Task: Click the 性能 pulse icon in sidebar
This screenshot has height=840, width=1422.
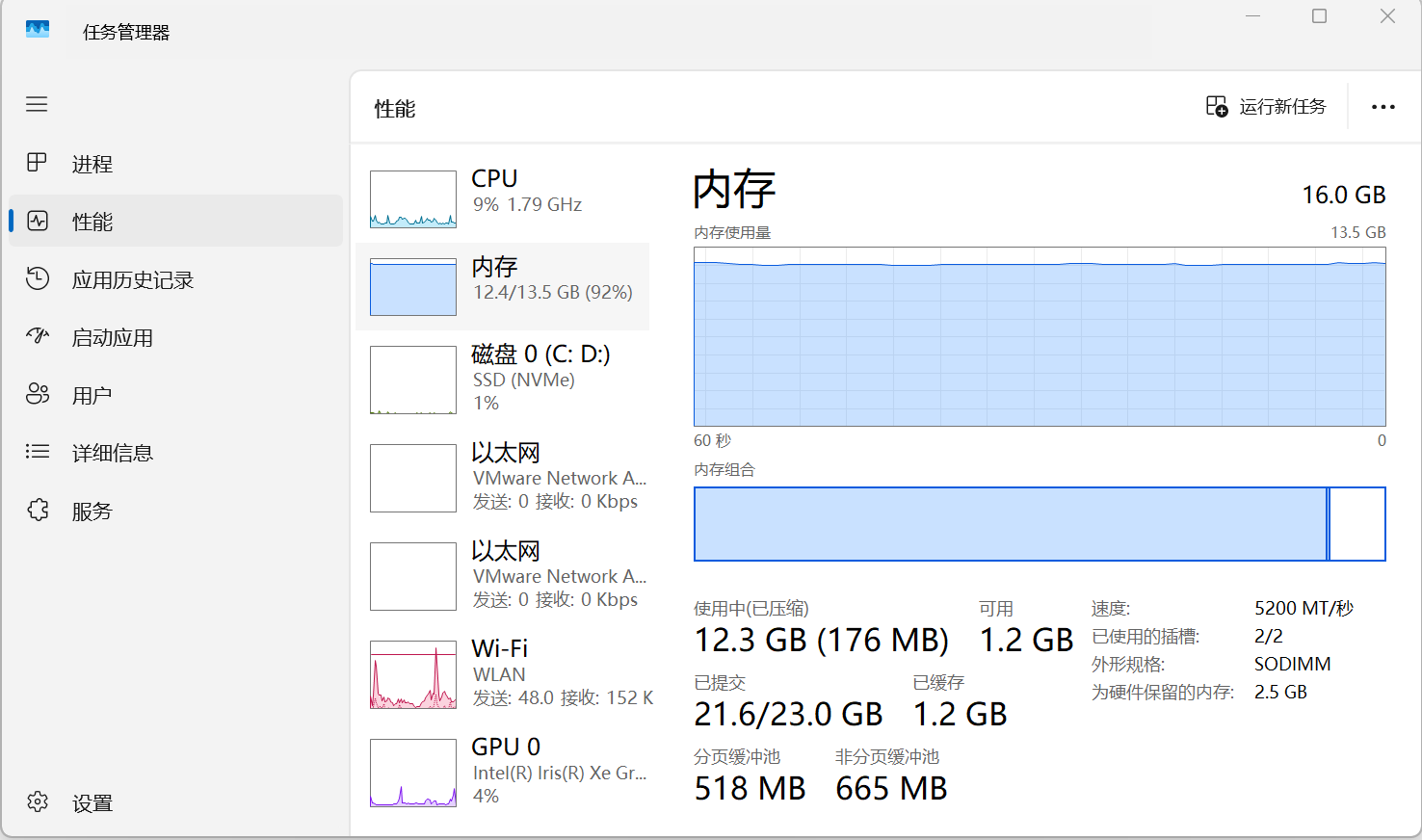Action: tap(38, 221)
